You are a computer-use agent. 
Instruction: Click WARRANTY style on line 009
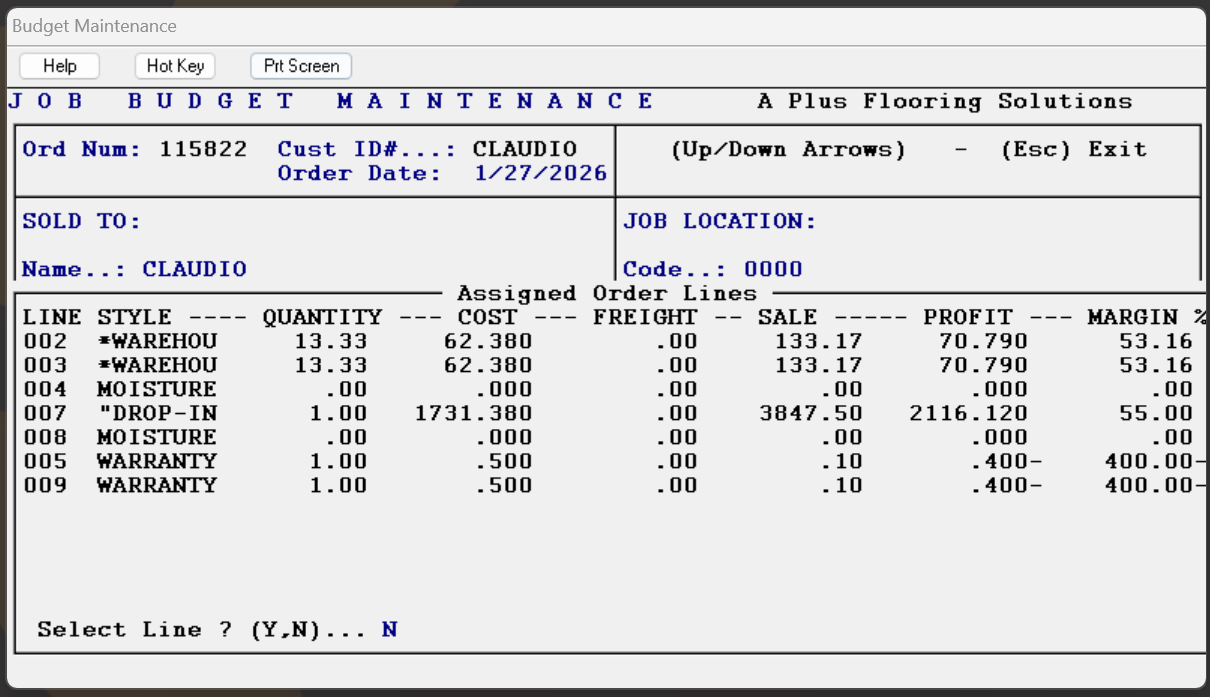pyautogui.click(x=157, y=485)
